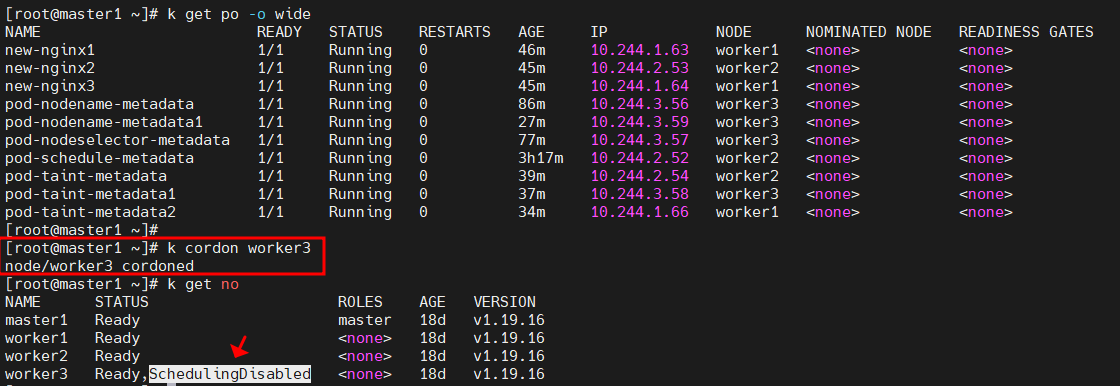Click the RESTARTS column header
The image size is (1120, 386).
(455, 32)
